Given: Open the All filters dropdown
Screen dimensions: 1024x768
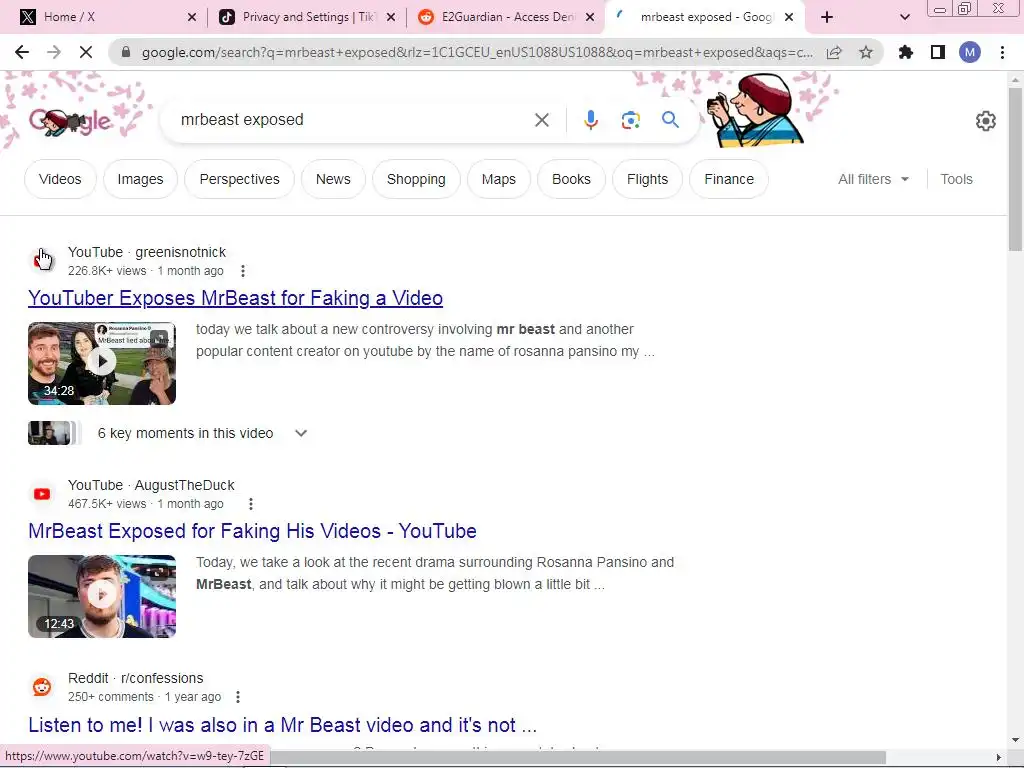Looking at the screenshot, I should [873, 179].
